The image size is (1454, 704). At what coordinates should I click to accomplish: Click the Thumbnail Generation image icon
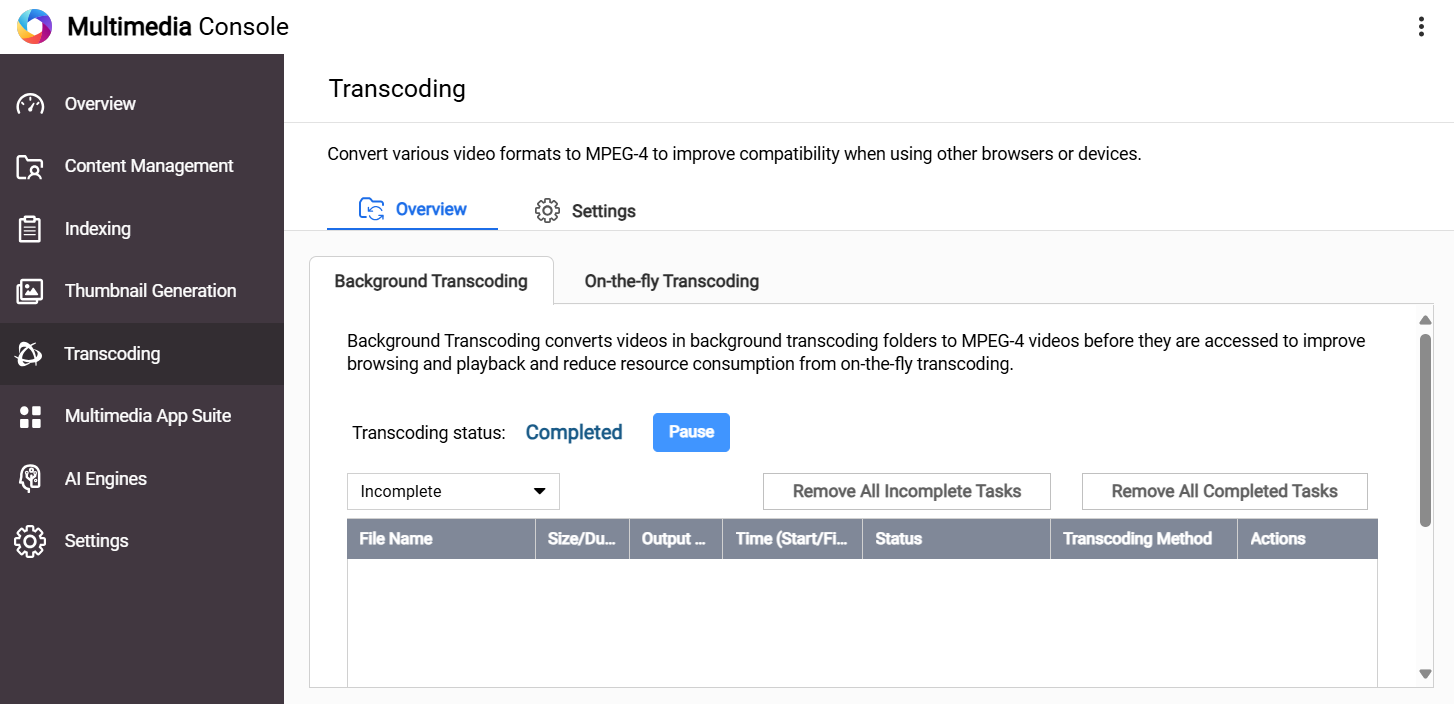click(x=30, y=291)
